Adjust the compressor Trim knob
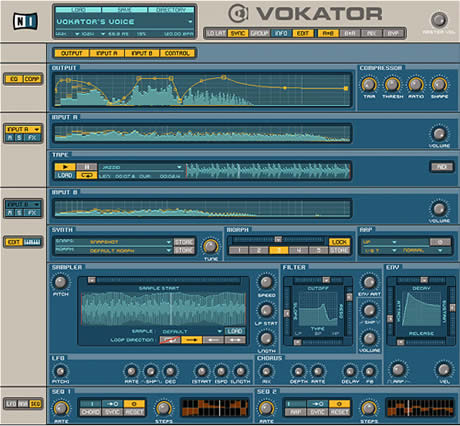 coord(369,84)
